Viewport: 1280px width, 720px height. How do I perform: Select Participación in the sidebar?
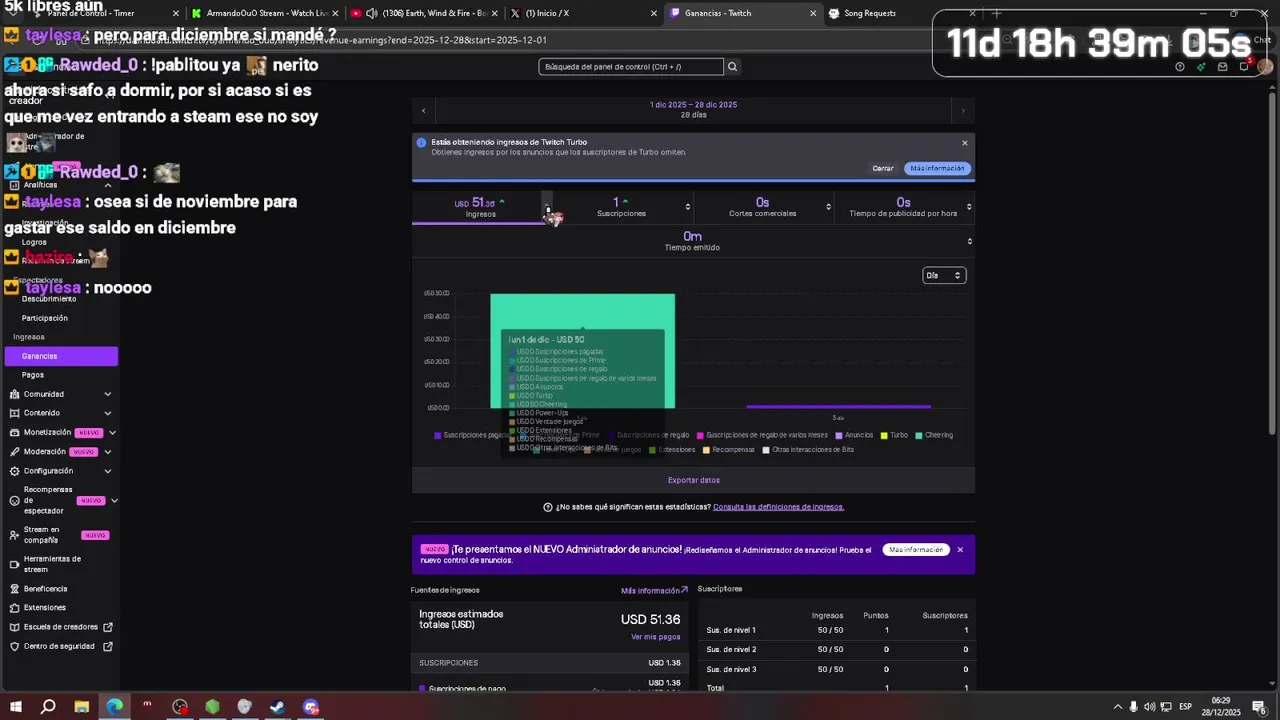point(45,318)
